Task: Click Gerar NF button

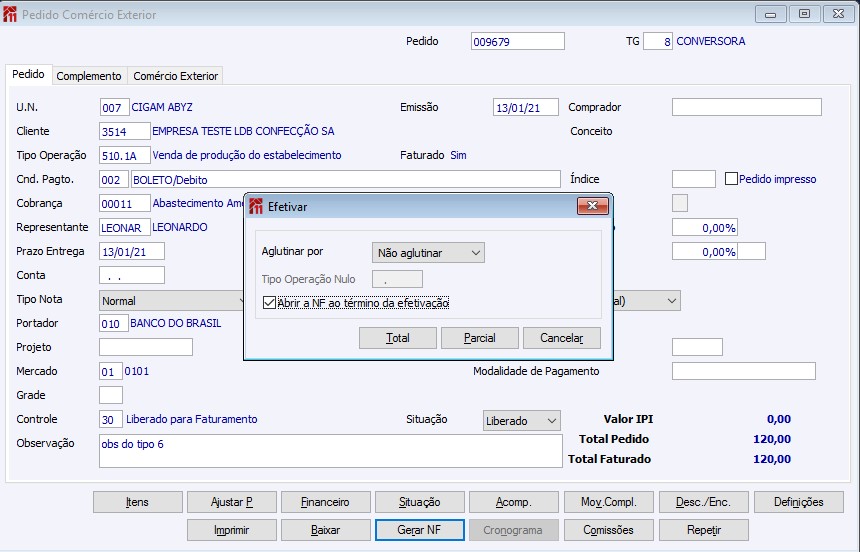Action: pyautogui.click(x=420, y=530)
